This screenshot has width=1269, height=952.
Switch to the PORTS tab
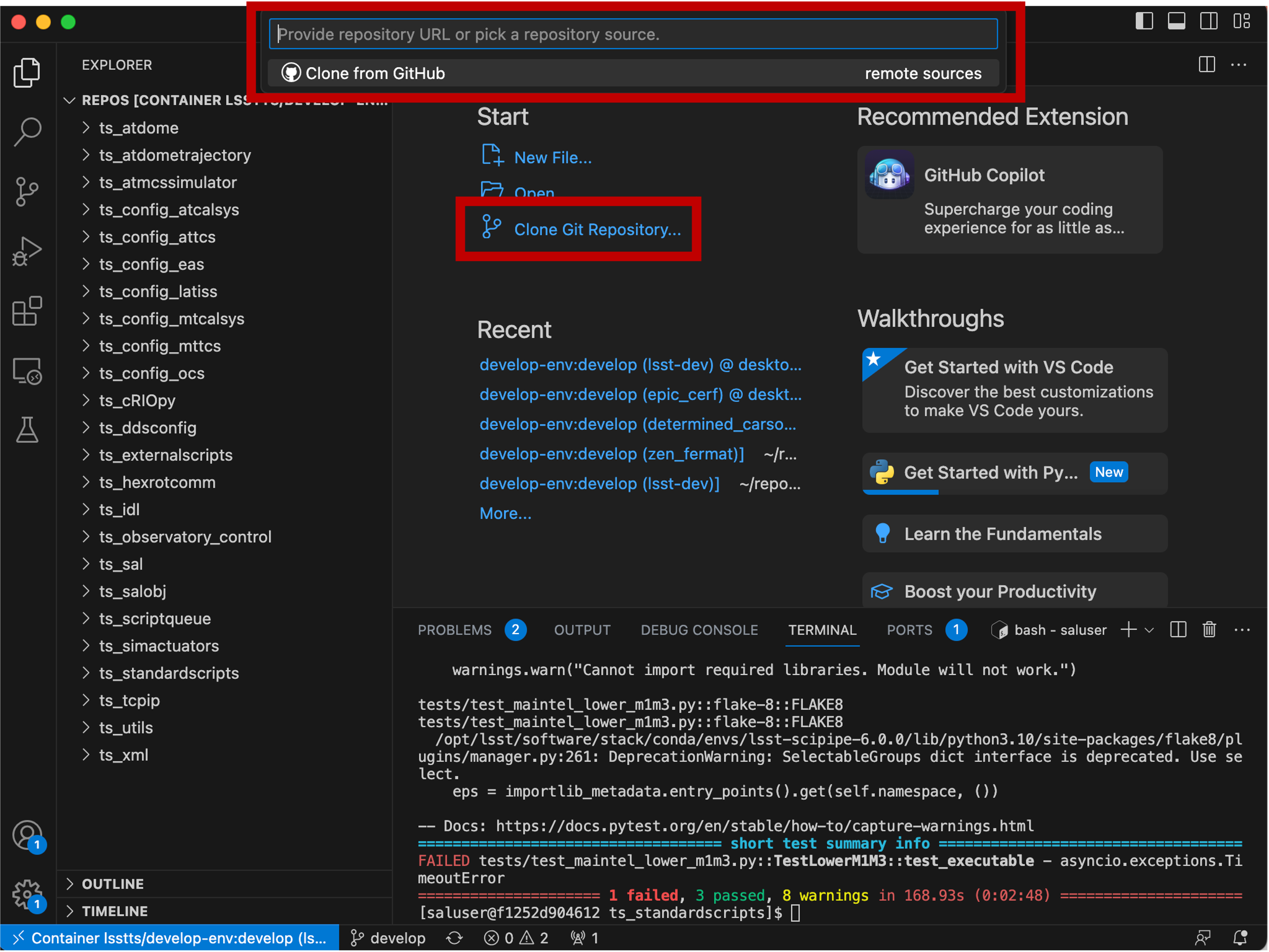tap(910, 630)
